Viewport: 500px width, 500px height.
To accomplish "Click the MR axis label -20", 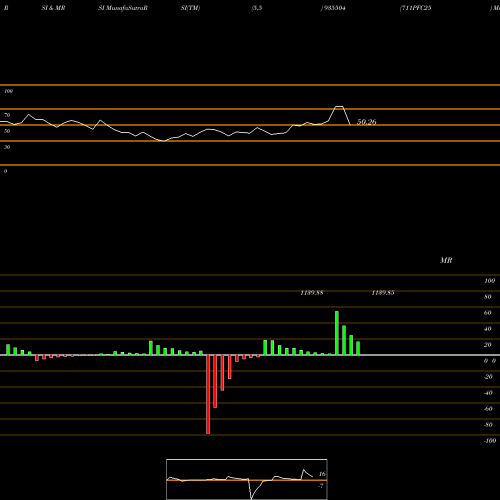I will [488, 377].
